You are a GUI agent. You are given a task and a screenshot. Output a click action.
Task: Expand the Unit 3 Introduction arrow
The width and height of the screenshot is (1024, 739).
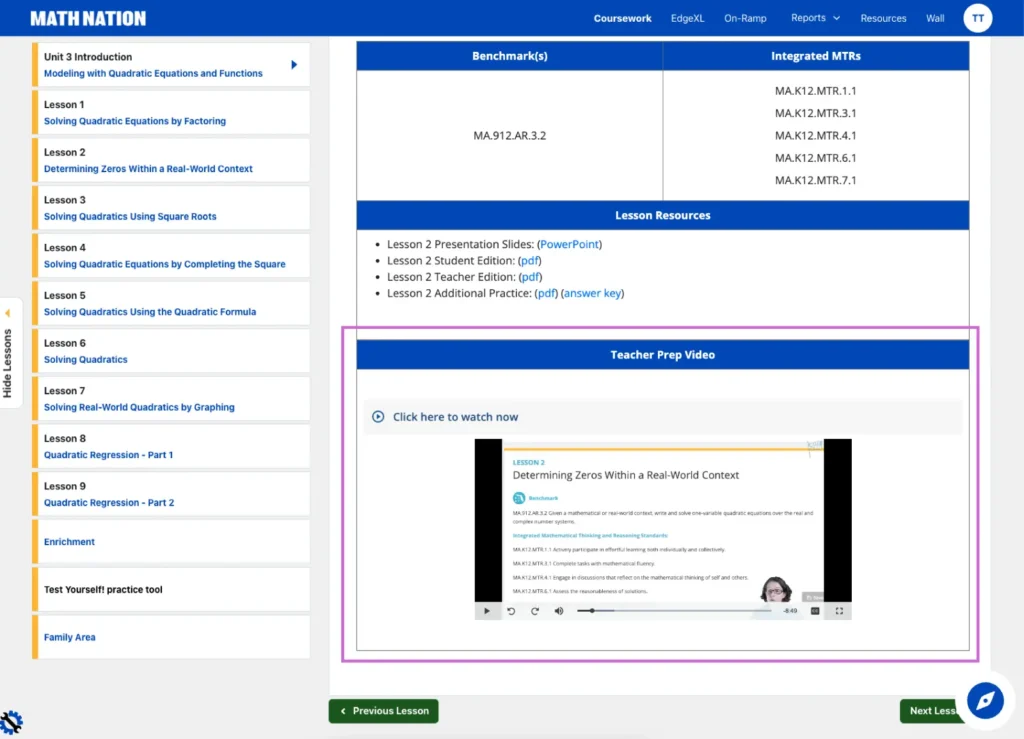coord(294,65)
